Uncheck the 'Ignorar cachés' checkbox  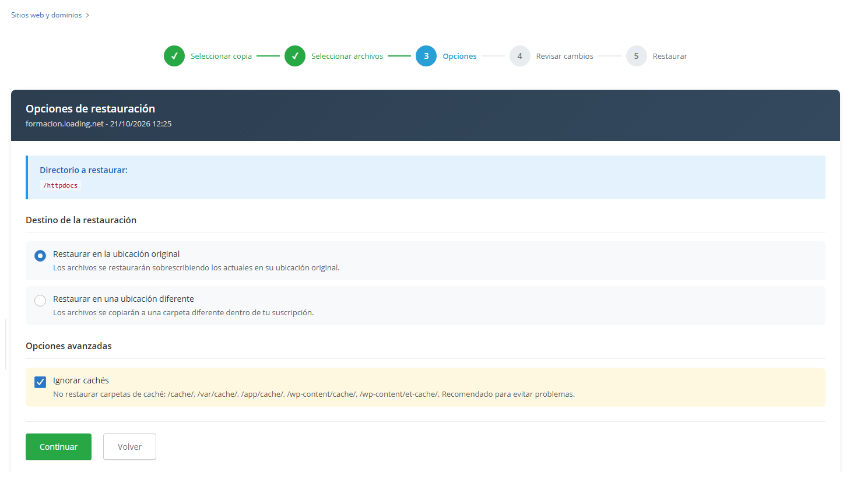pyautogui.click(x=40, y=382)
